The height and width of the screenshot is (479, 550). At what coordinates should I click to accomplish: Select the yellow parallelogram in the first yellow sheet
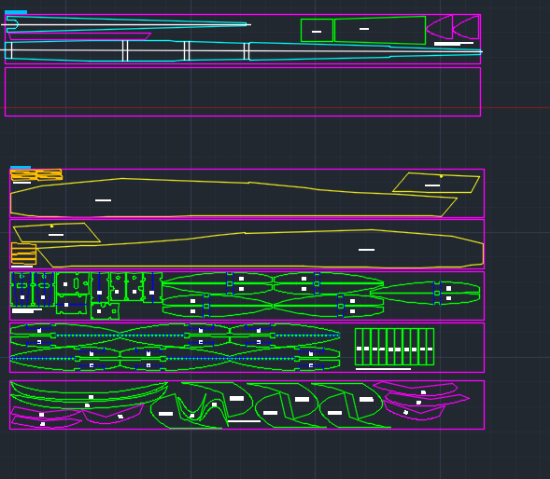436,182
